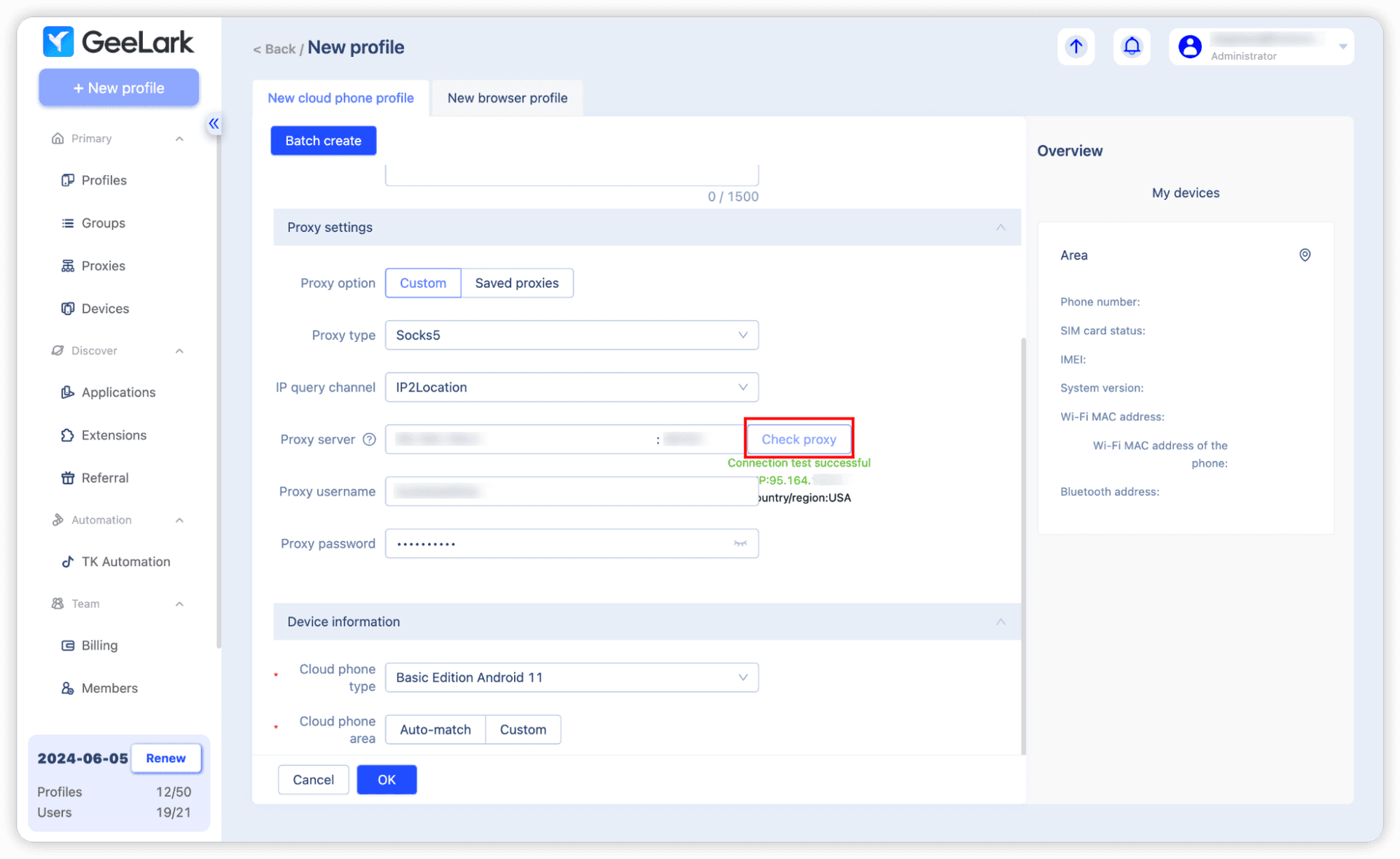Open the Profiles section
Screen dimensions: 1400x859
(104, 180)
